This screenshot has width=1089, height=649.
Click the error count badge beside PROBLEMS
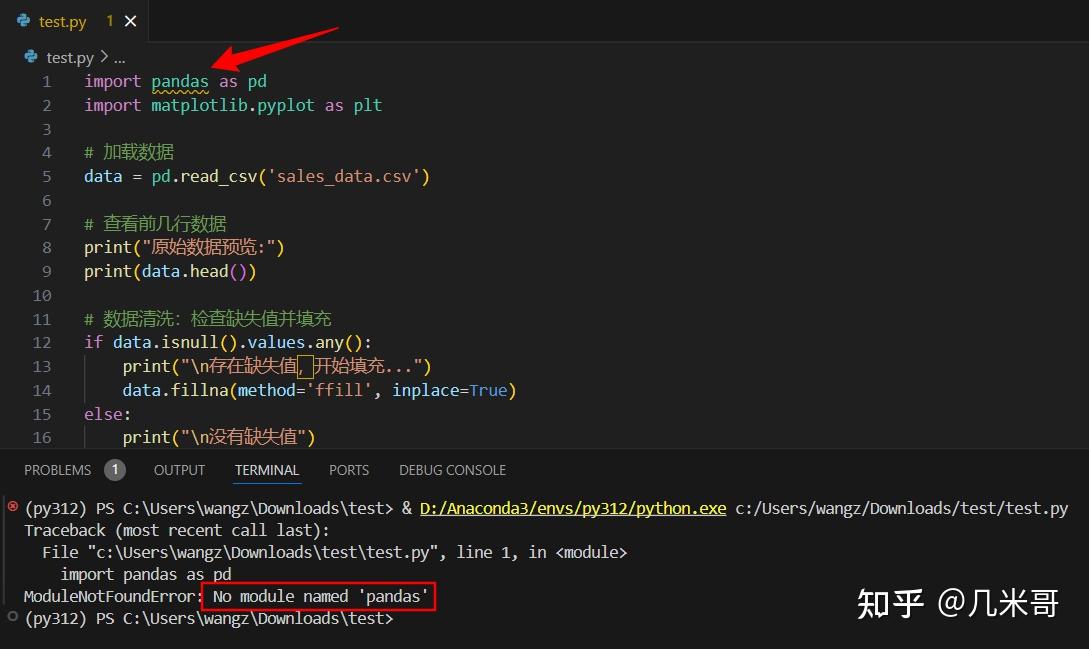(x=114, y=469)
